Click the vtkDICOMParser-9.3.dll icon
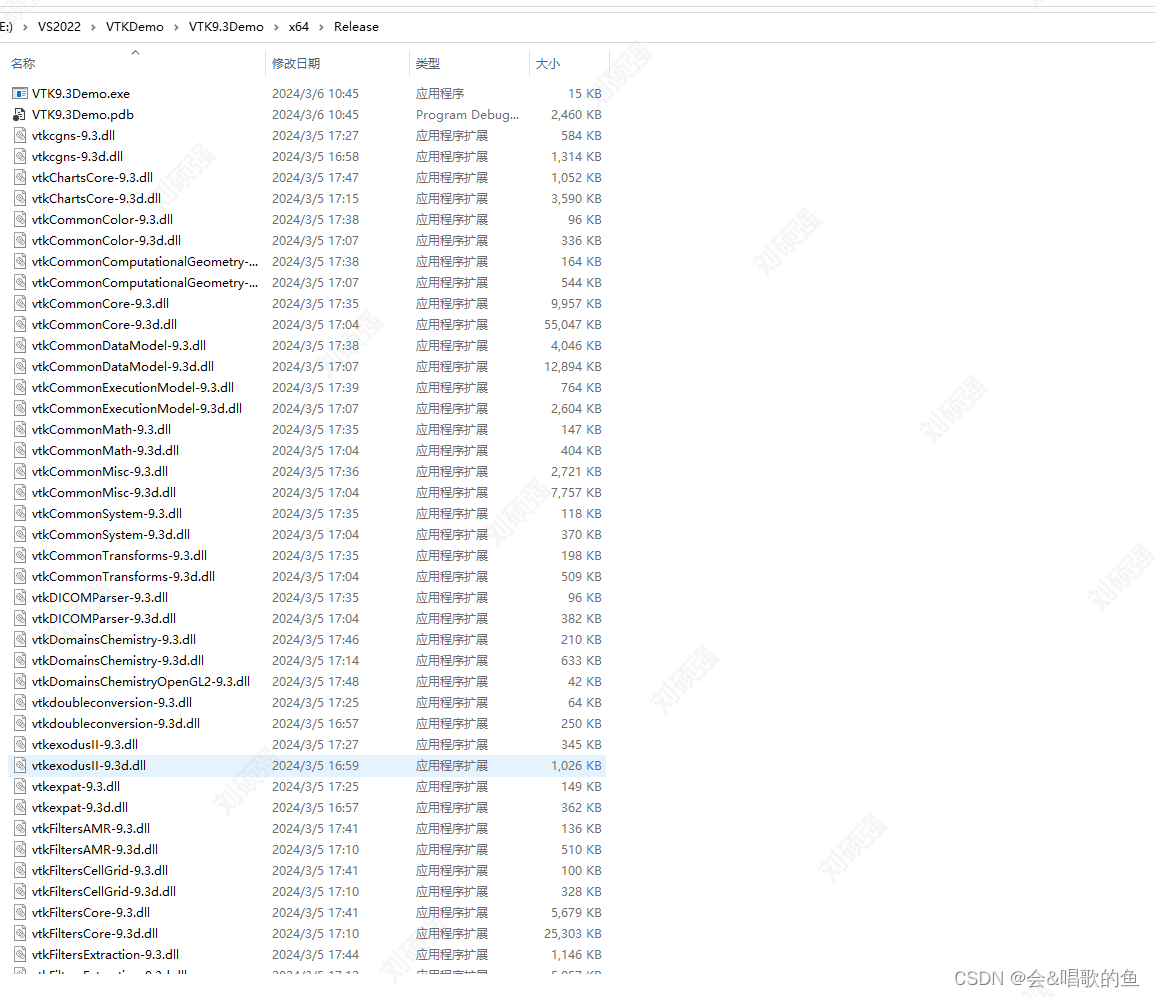This screenshot has width=1155, height=997. tap(19, 597)
